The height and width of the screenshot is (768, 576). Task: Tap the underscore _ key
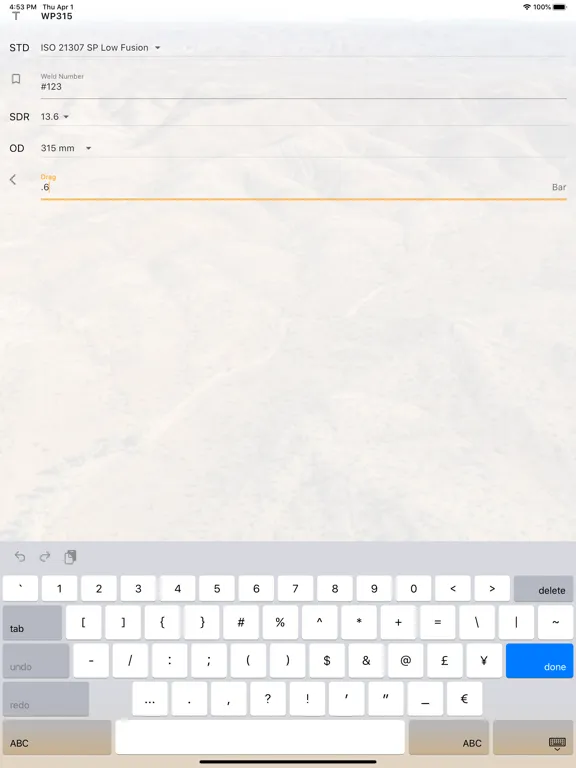(x=425, y=699)
